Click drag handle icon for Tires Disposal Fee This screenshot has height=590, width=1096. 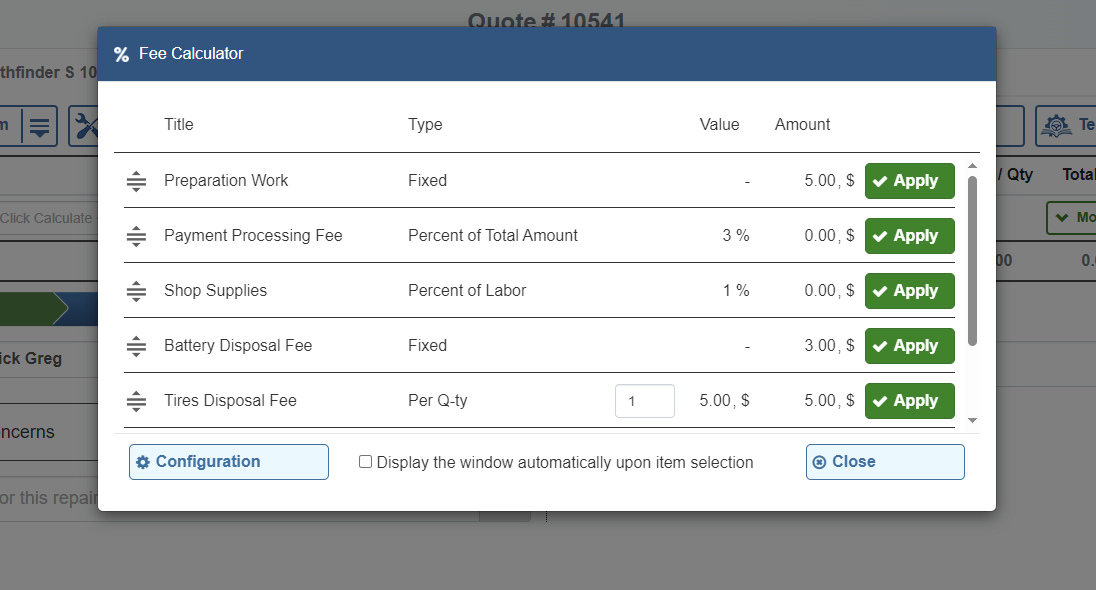coord(136,401)
